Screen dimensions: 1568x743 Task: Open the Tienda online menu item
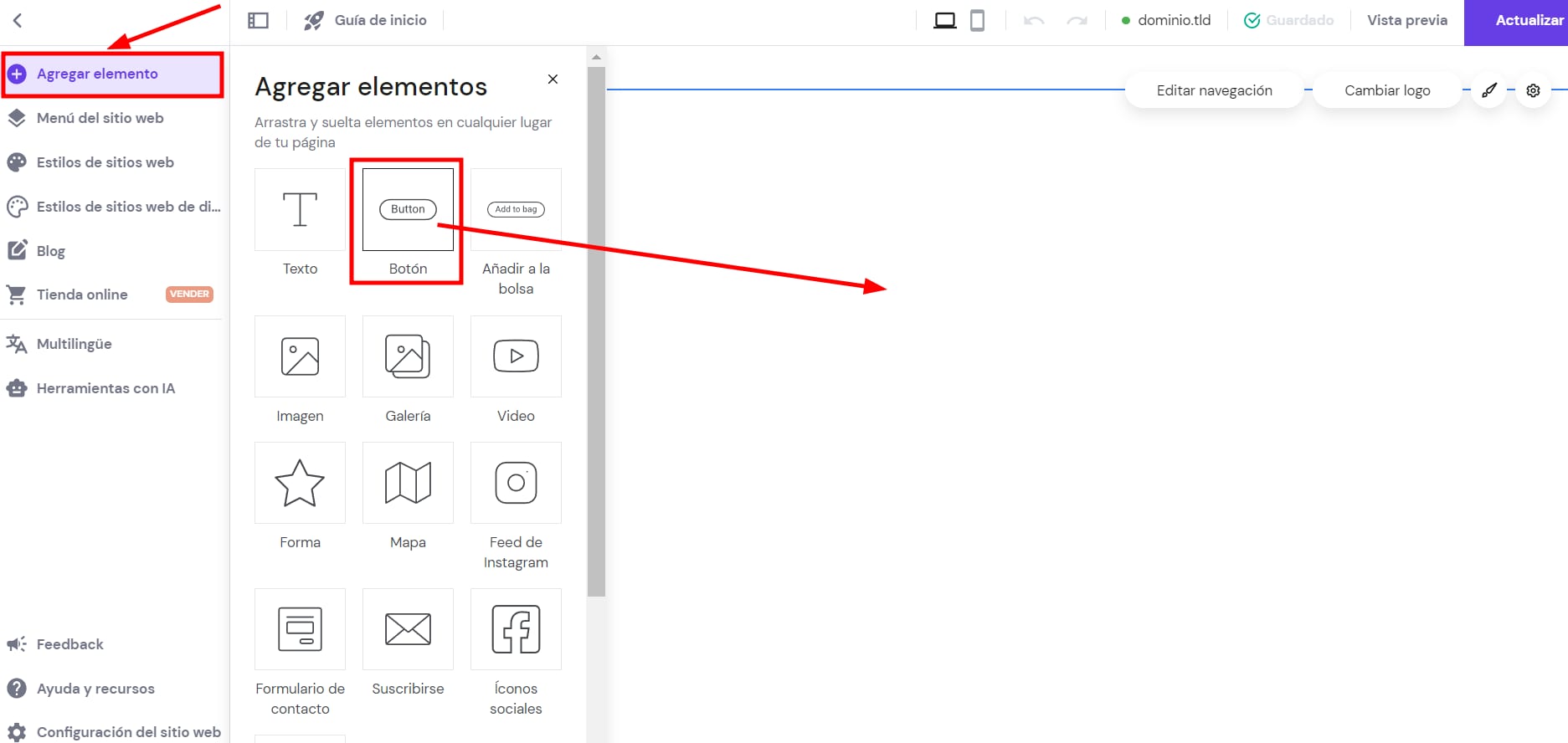82,295
